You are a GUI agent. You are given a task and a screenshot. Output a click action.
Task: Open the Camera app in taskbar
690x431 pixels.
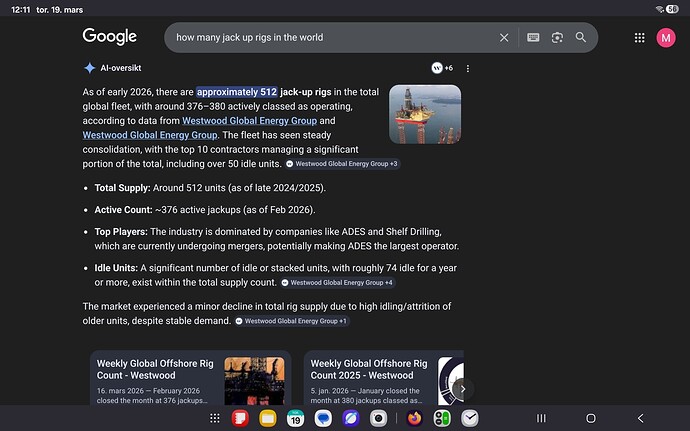pyautogui.click(x=378, y=418)
